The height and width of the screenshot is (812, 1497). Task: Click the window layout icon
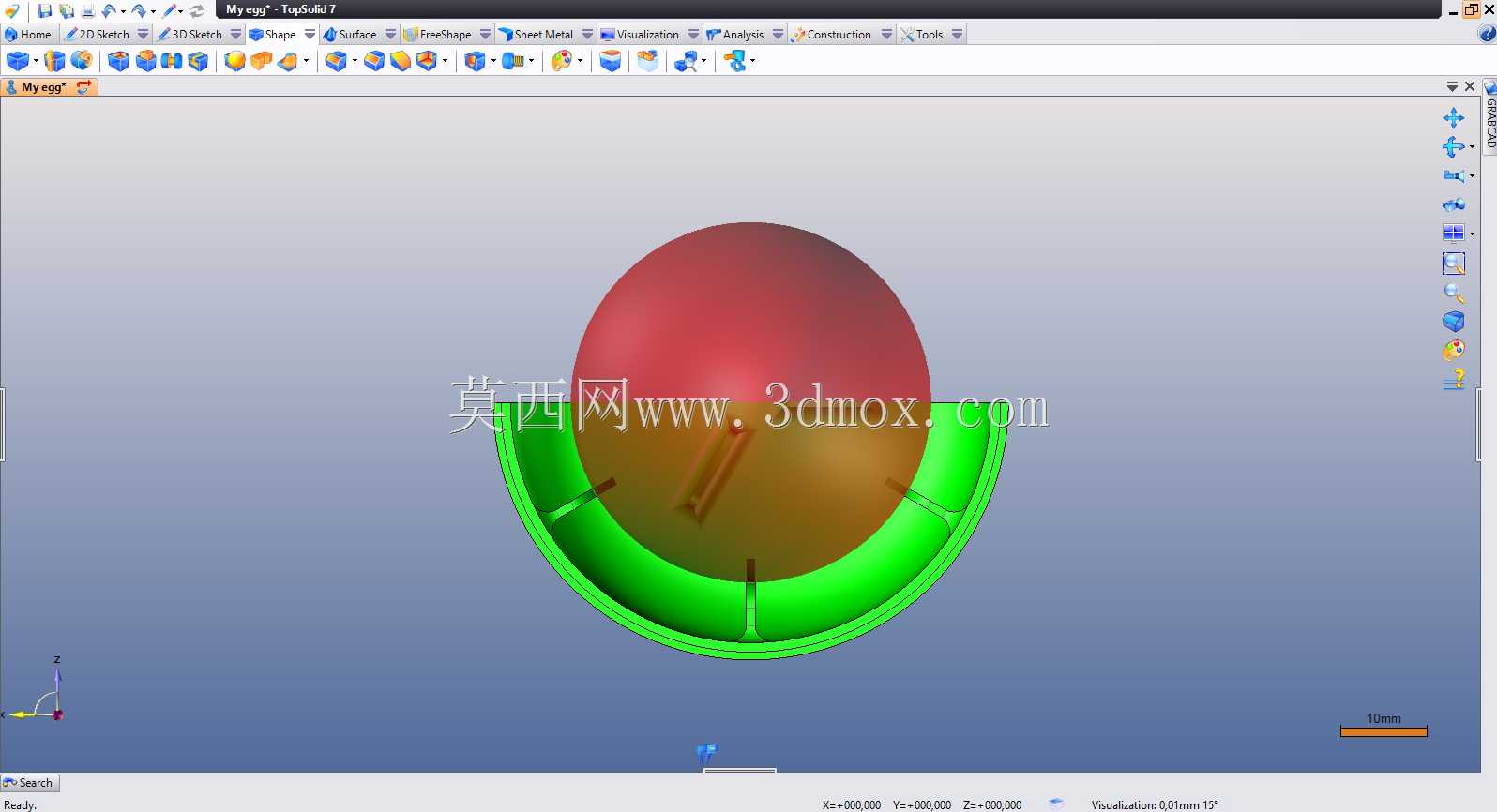pyautogui.click(x=1454, y=233)
